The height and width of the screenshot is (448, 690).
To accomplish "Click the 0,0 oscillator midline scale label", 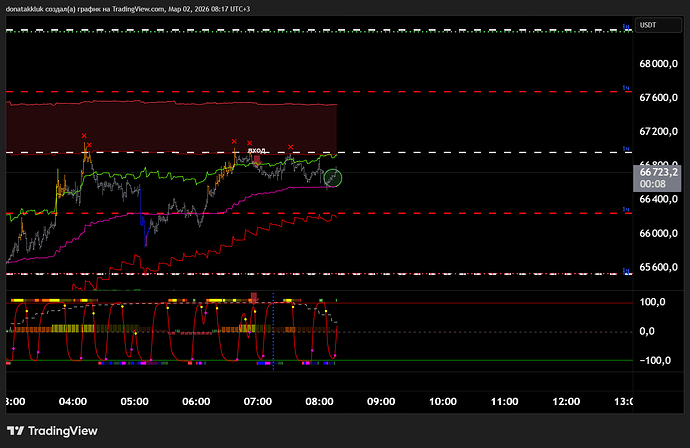I will pos(648,331).
